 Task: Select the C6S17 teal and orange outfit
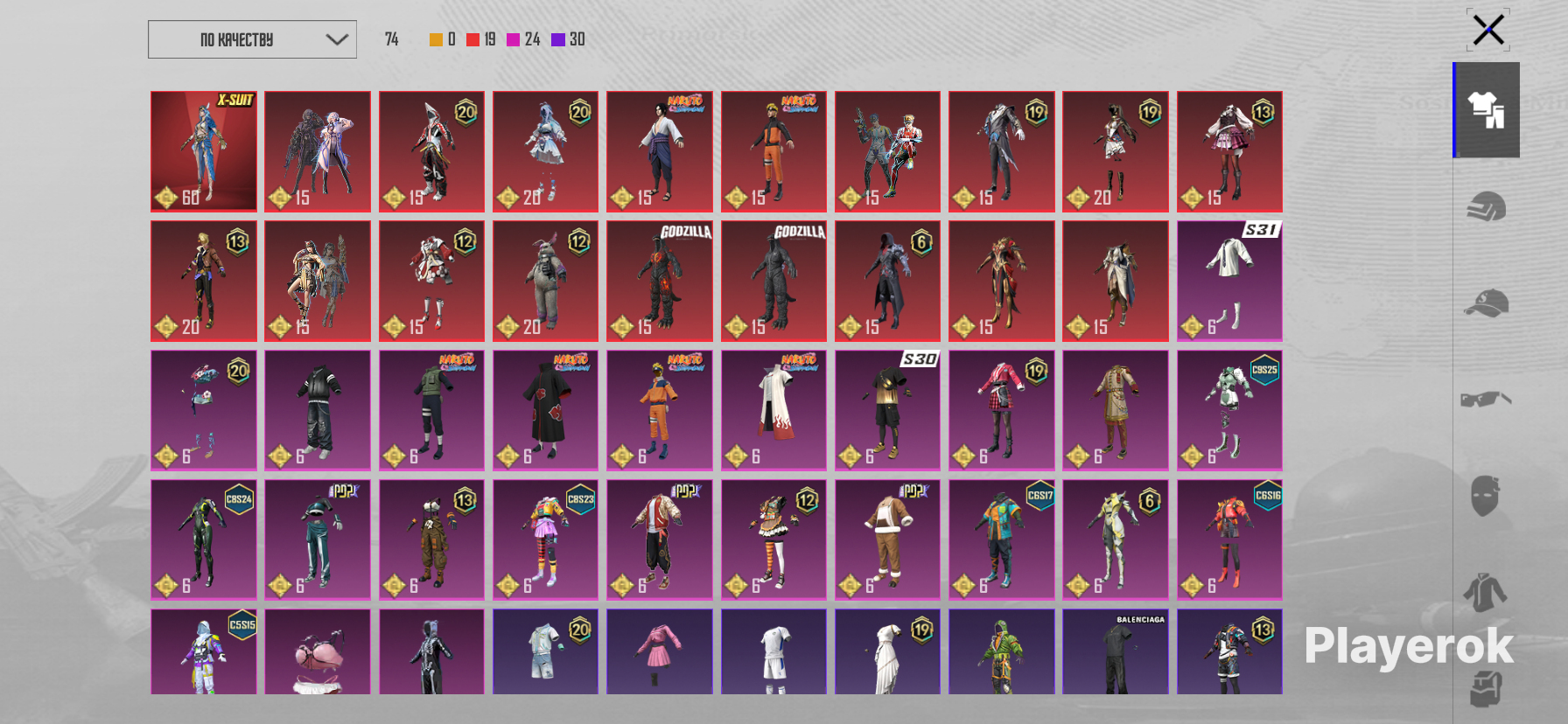1002,540
